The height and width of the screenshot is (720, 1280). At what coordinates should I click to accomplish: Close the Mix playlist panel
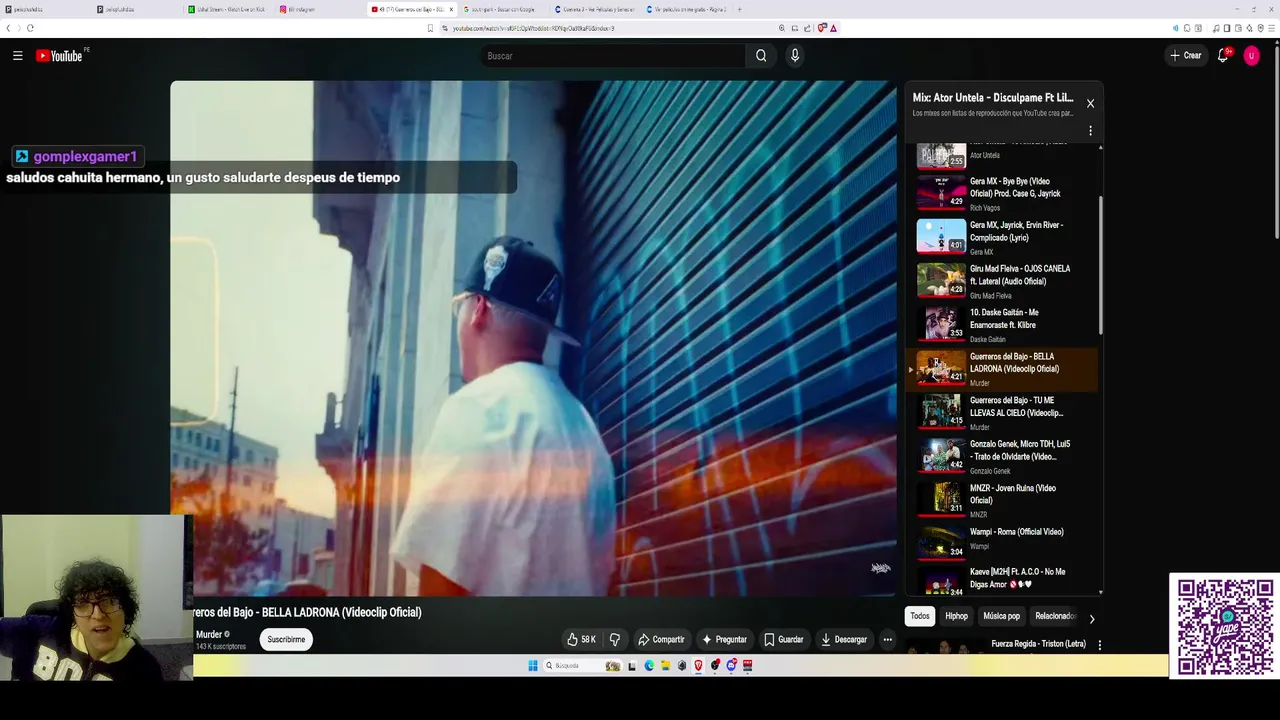[1090, 103]
